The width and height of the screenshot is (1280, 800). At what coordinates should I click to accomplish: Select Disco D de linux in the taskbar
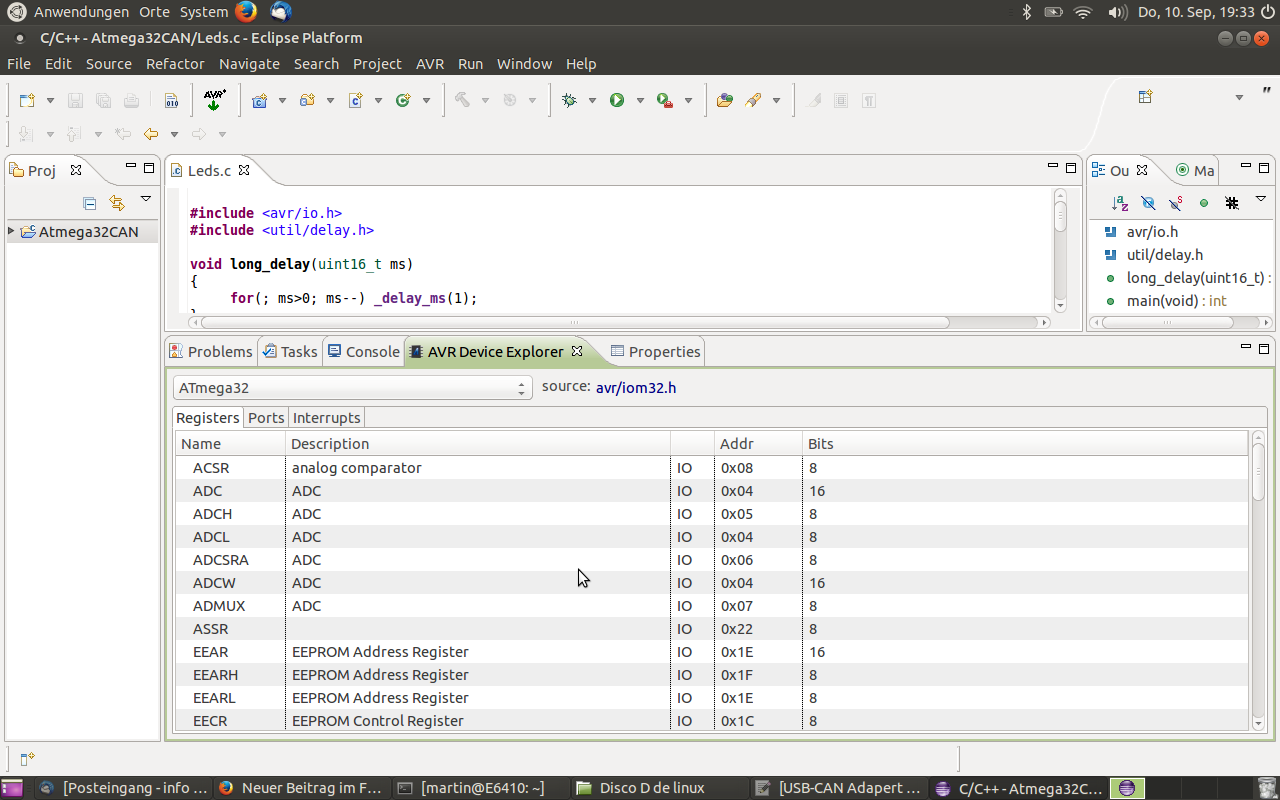click(x=644, y=787)
